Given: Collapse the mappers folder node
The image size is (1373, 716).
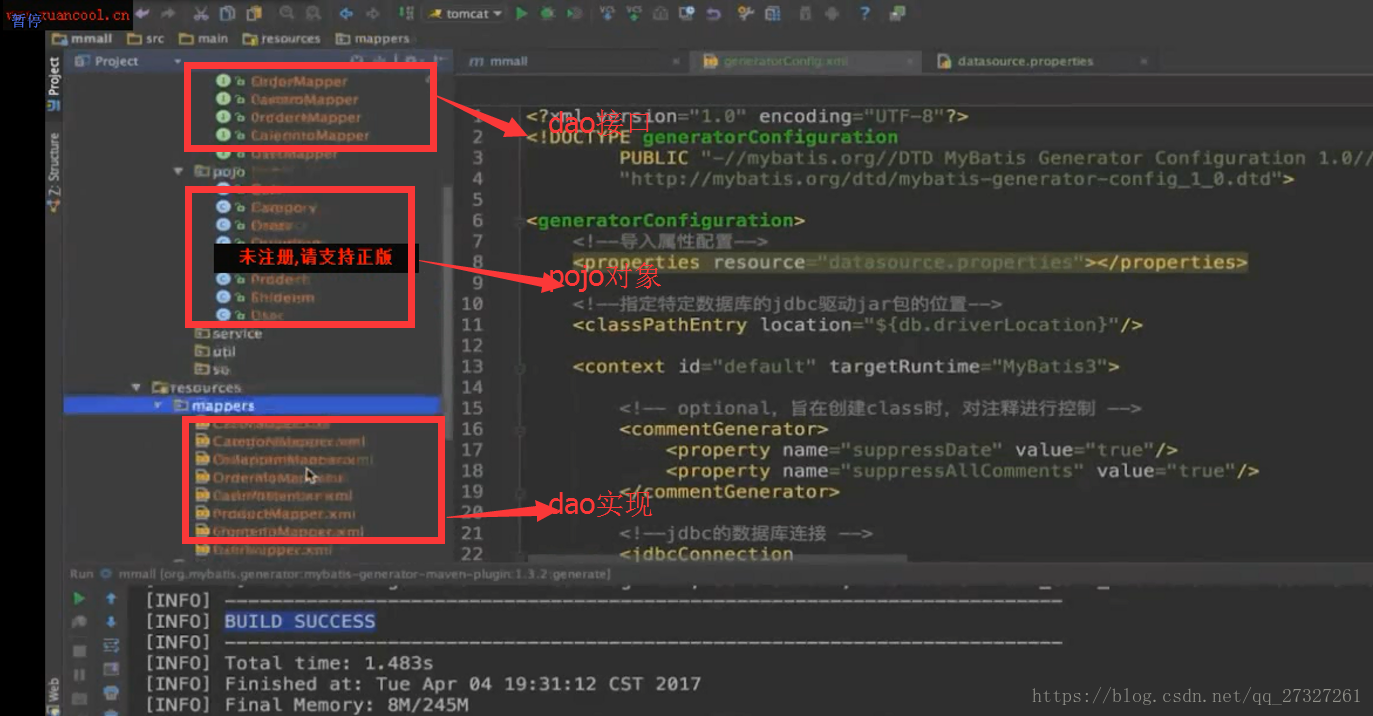Looking at the screenshot, I should coord(158,406).
